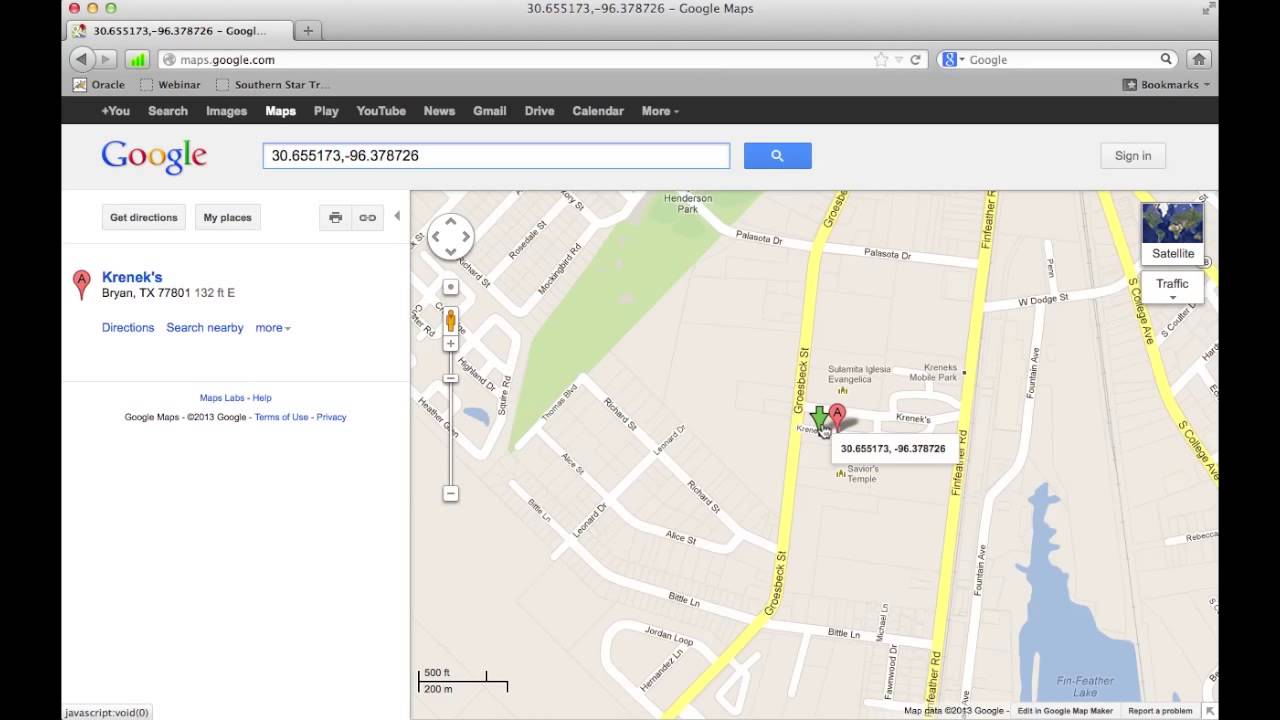
Task: Click the Sign in button
Action: coord(1133,155)
